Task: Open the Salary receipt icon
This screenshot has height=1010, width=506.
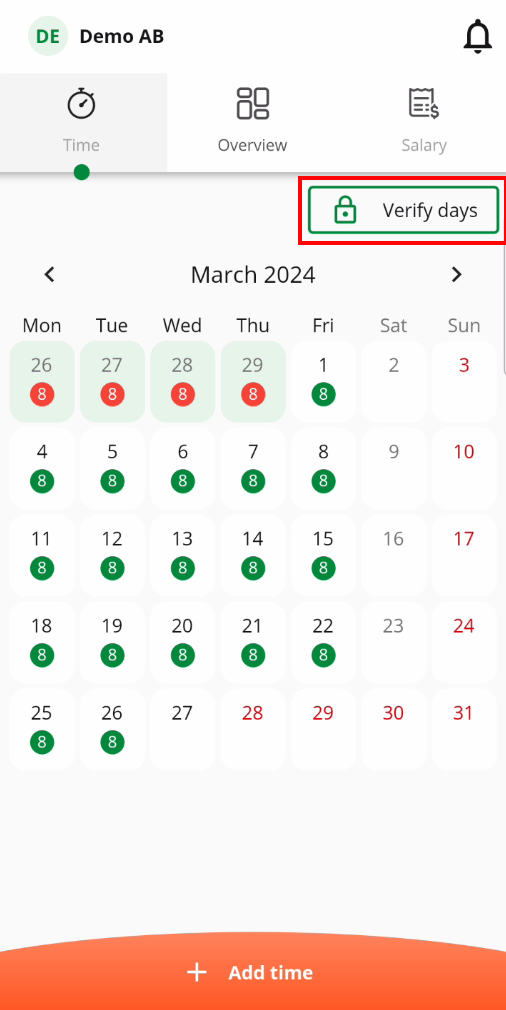Action: [x=424, y=104]
